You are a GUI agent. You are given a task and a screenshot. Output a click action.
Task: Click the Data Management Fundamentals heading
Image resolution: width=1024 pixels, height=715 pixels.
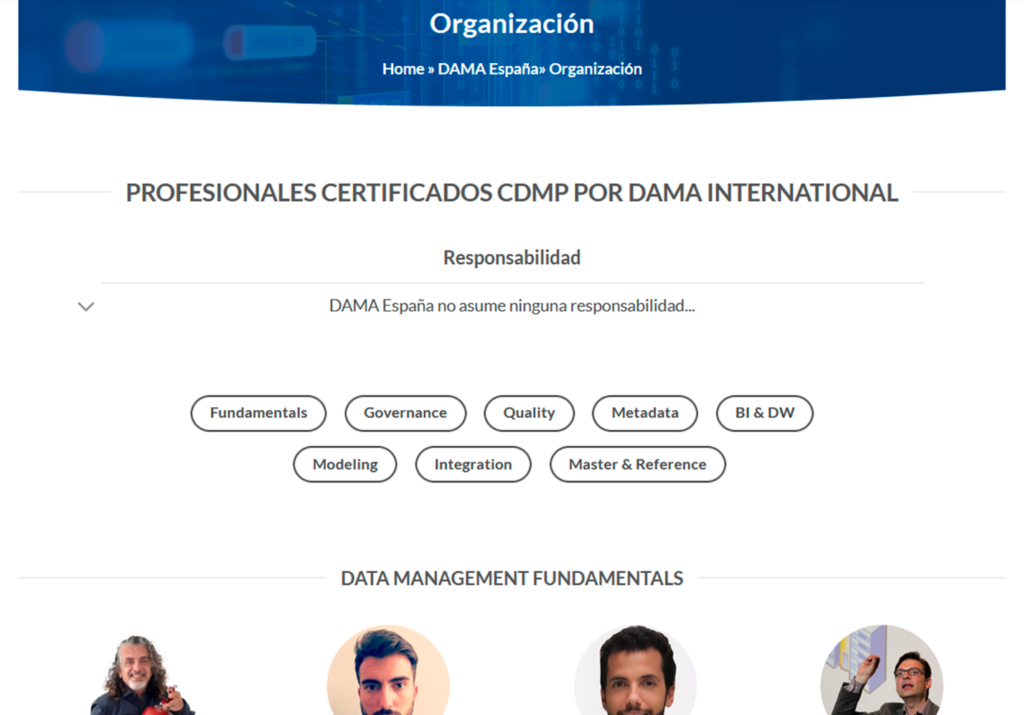[512, 578]
